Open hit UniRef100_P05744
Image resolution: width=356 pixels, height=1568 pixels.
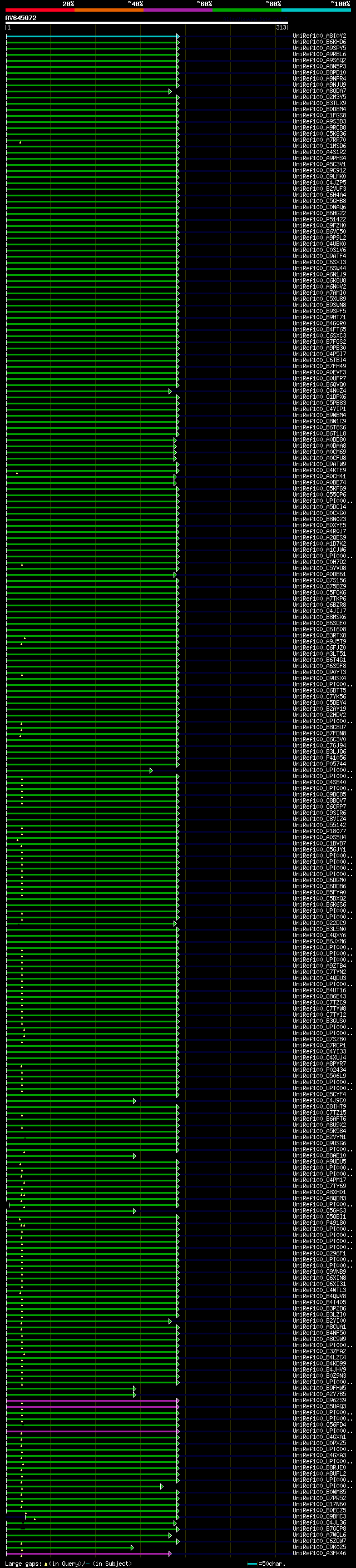(319, 764)
